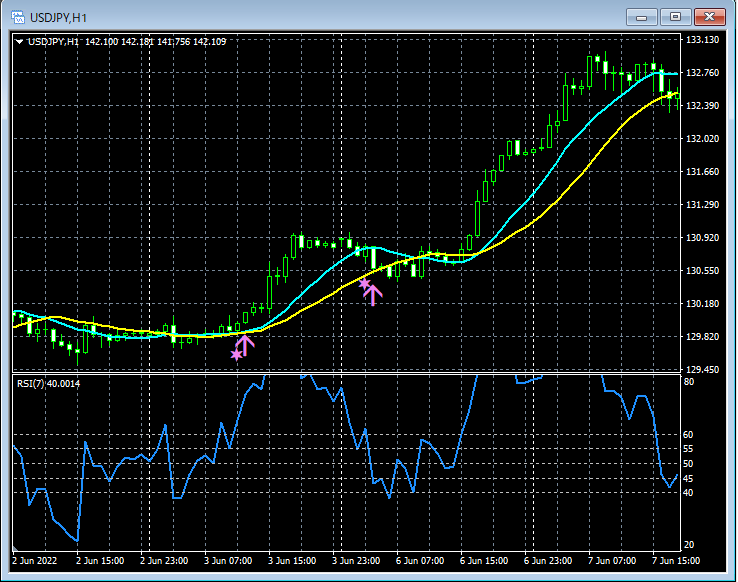Click the 130.180 price scale label
738x582 pixels.
(702, 304)
